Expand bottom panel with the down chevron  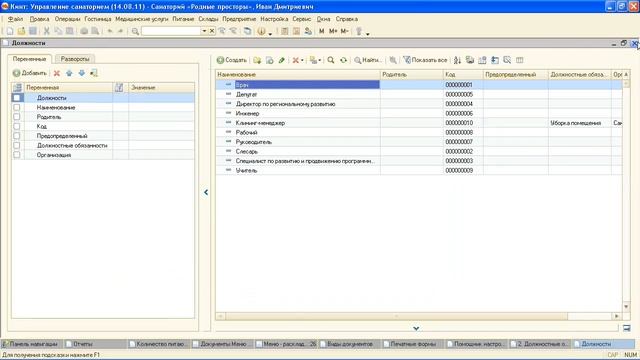point(416,328)
